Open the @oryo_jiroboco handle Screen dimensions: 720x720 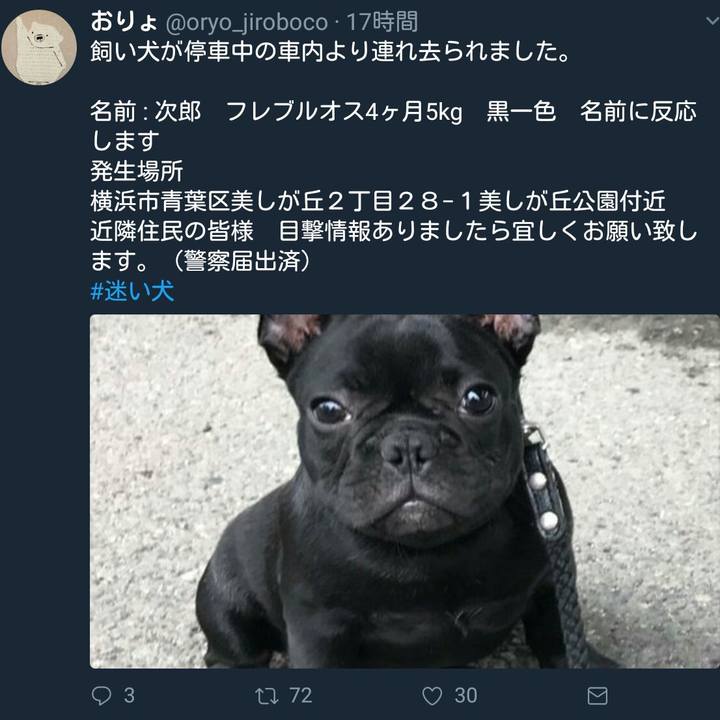click(x=247, y=23)
